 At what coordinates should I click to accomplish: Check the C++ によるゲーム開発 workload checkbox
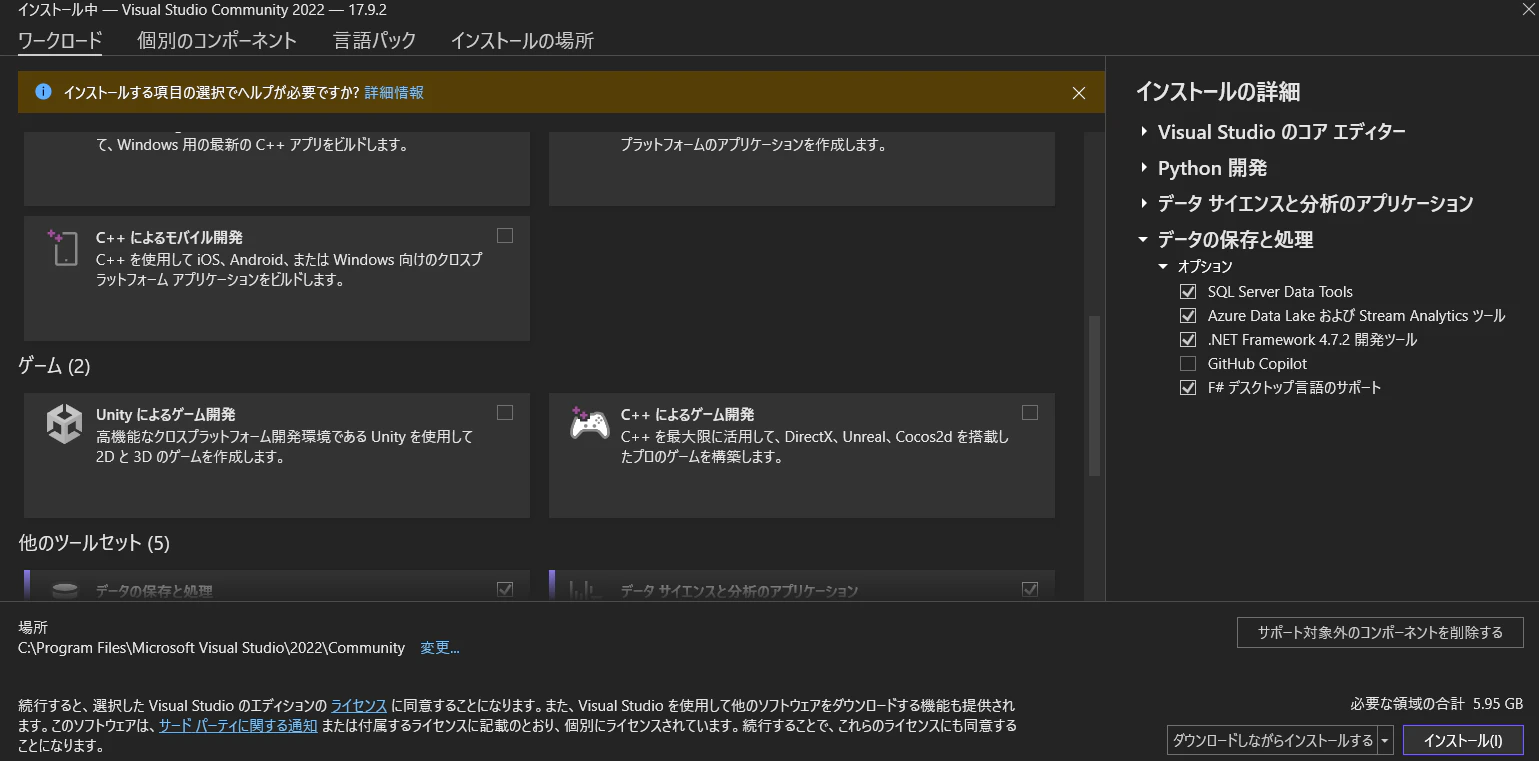tap(1030, 413)
